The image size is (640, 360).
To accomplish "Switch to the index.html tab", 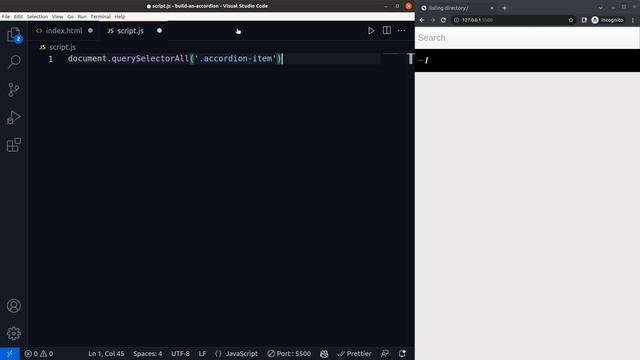I will 64,31.
